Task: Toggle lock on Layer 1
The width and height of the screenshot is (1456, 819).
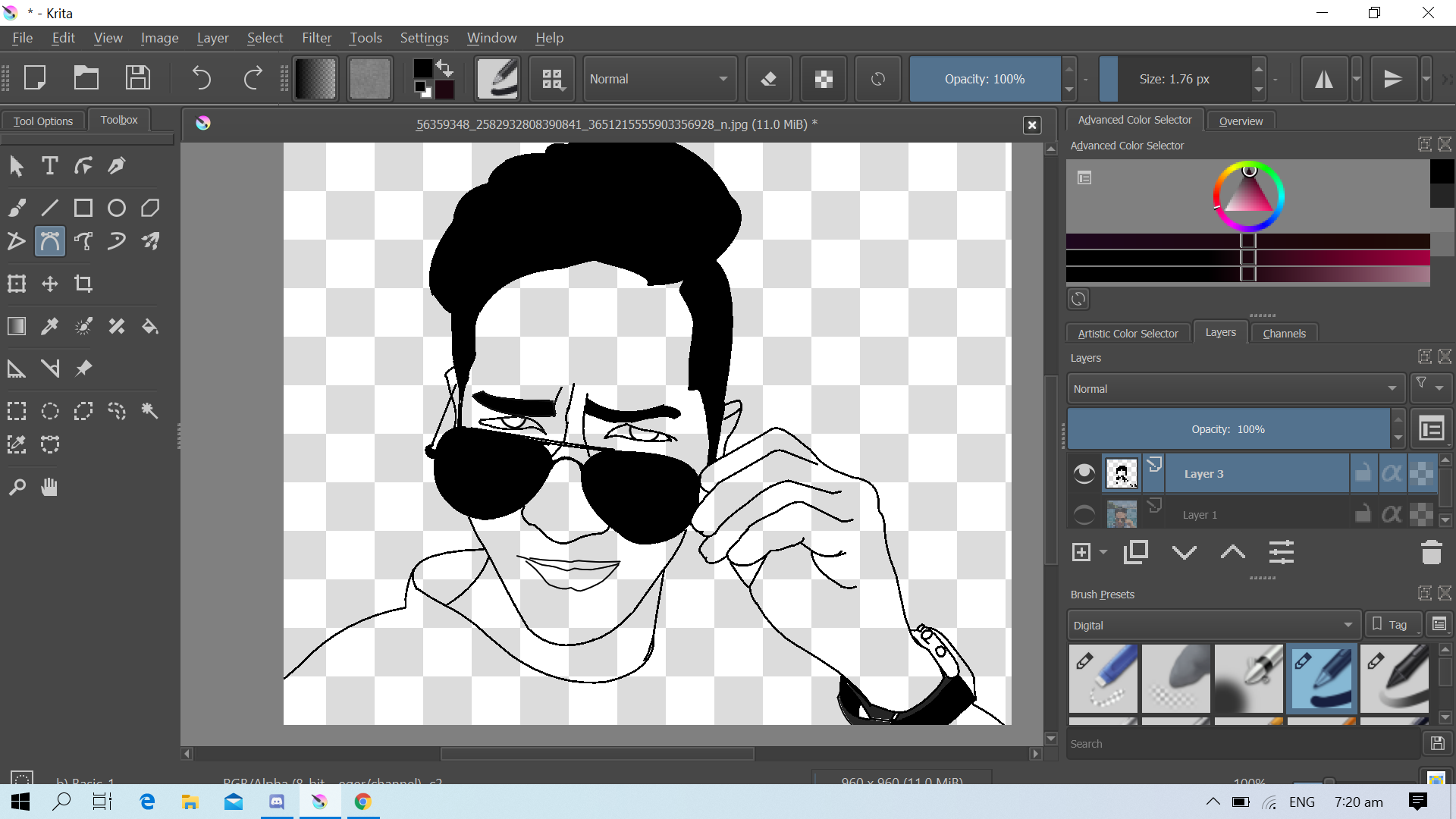Action: tap(1363, 515)
